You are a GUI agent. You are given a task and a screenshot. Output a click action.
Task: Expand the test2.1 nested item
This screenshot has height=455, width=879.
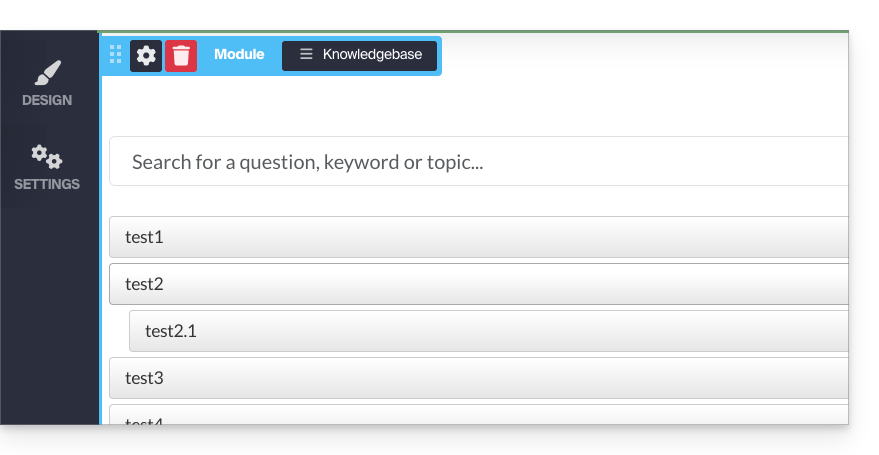tap(488, 331)
